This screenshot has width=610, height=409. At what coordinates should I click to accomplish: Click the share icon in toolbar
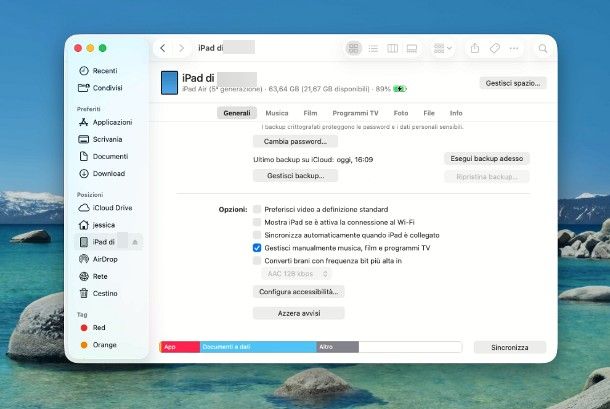click(475, 48)
